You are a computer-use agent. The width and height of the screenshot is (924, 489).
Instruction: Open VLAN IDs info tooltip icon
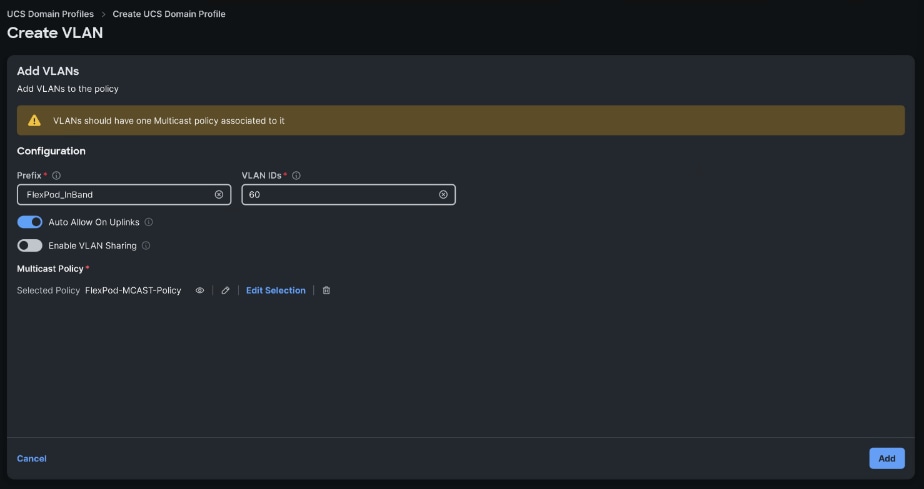(x=296, y=176)
